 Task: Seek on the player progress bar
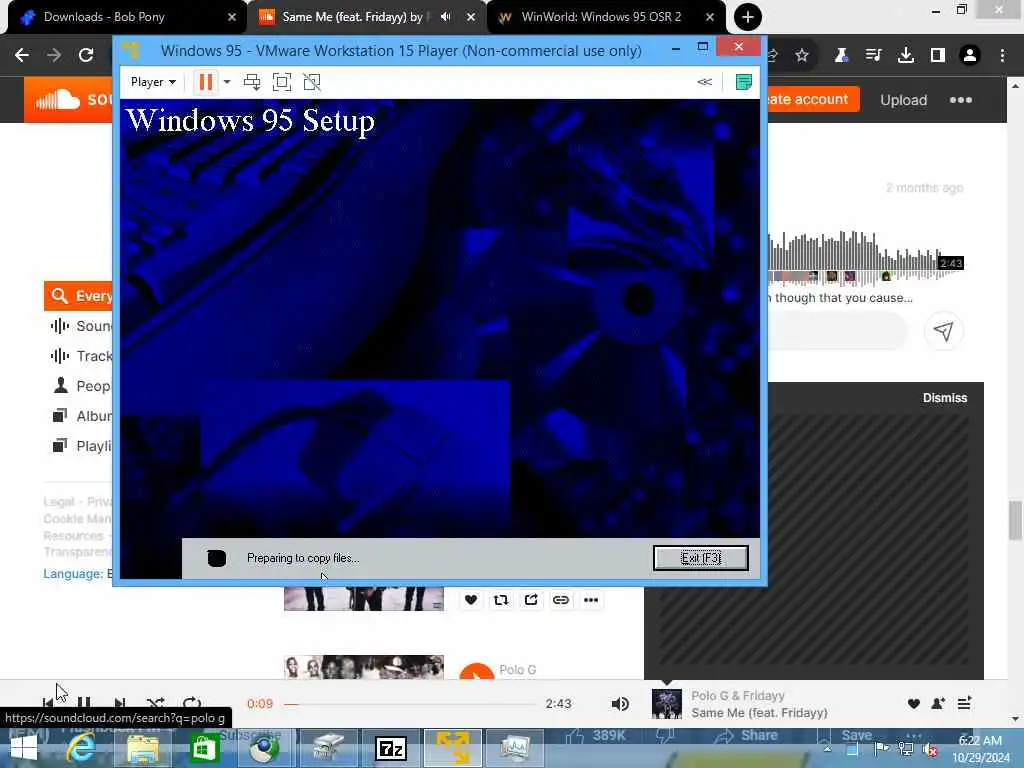410,704
